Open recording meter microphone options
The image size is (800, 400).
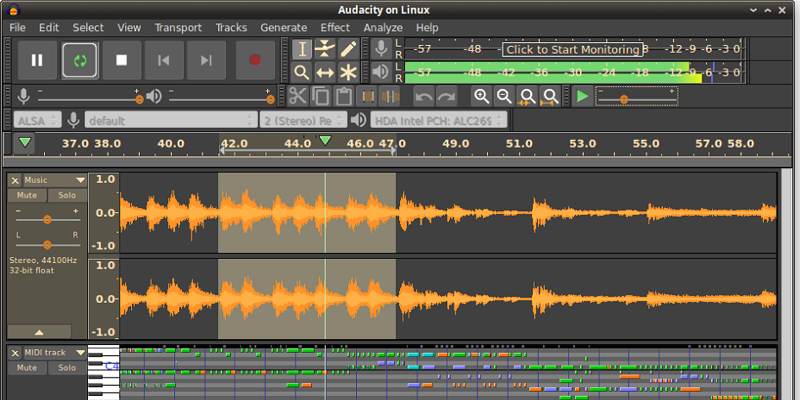point(381,49)
